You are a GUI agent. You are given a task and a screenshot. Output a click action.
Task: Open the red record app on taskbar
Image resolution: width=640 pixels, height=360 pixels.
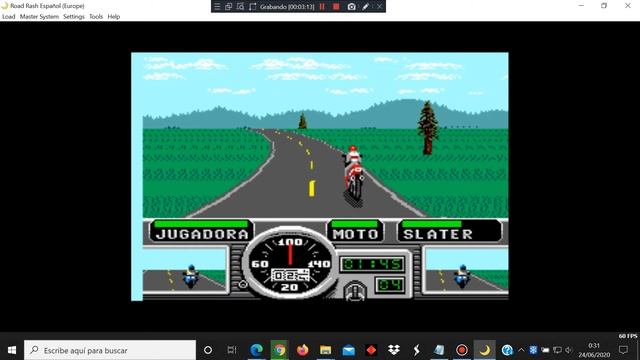click(x=462, y=350)
